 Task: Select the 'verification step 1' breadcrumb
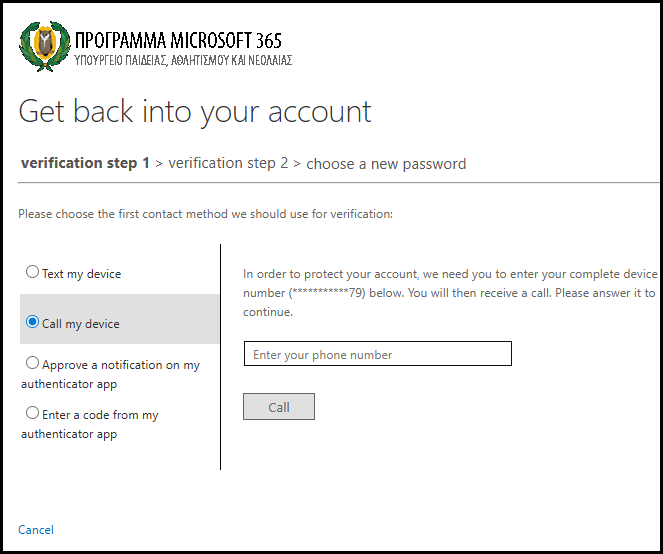pos(85,163)
